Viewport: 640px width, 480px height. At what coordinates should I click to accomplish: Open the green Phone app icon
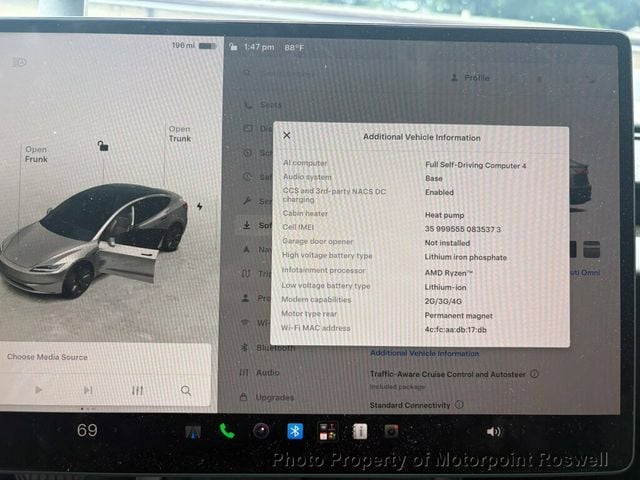tap(227, 431)
